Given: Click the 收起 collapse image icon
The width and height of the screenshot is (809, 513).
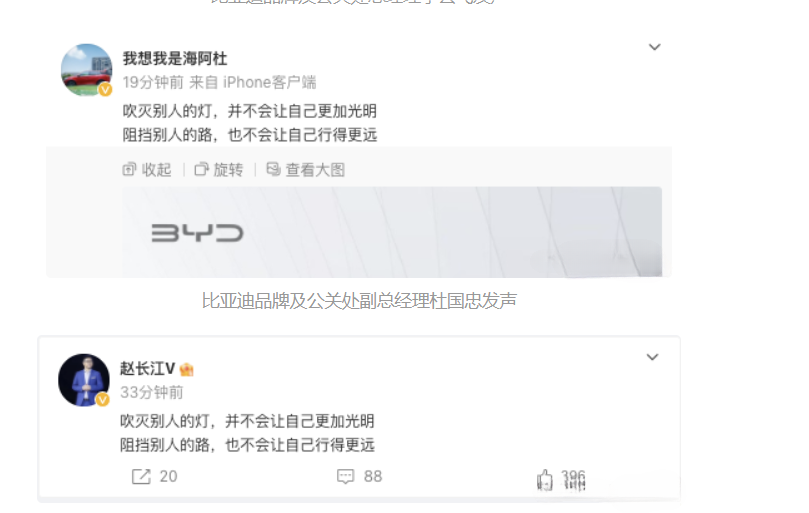Looking at the screenshot, I should (129, 169).
